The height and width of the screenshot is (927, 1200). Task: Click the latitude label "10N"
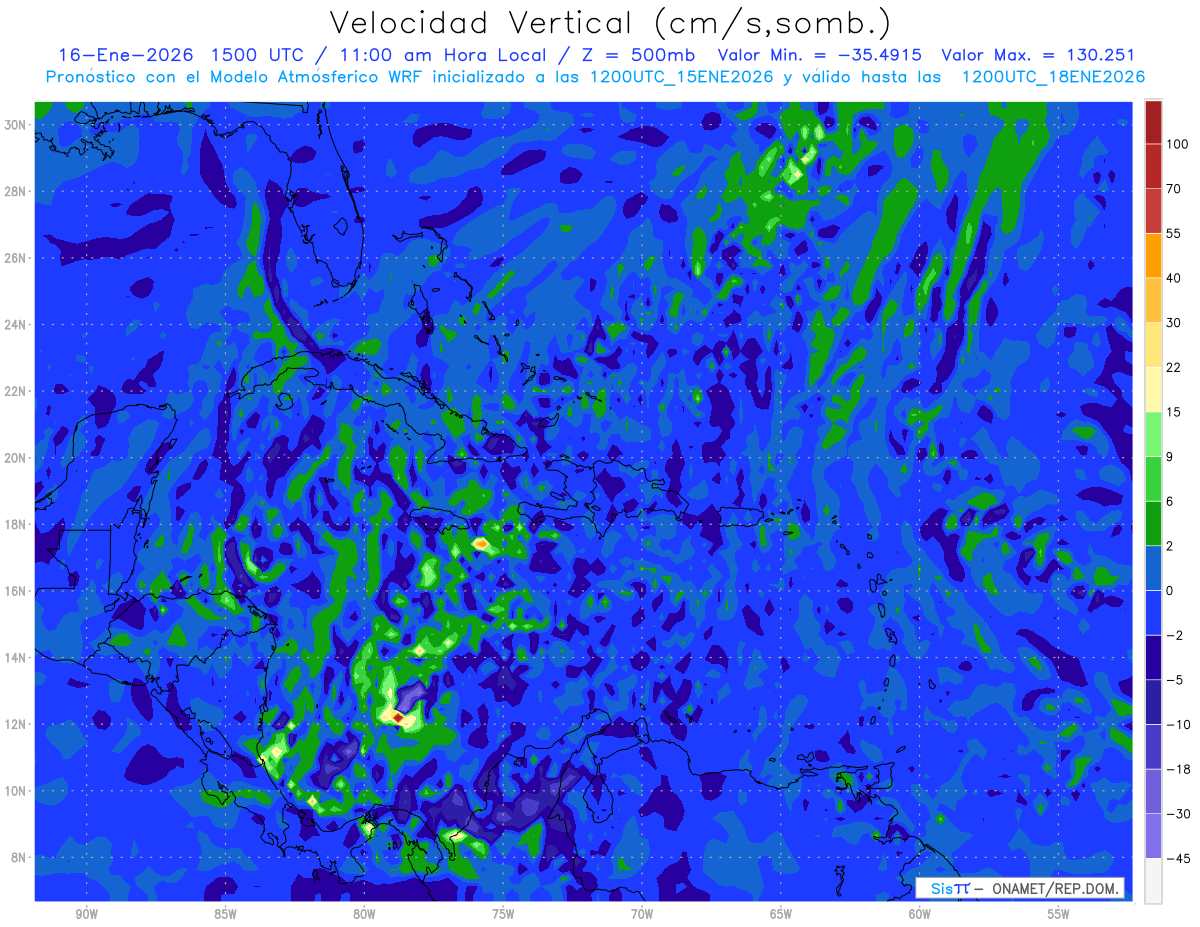(14, 790)
